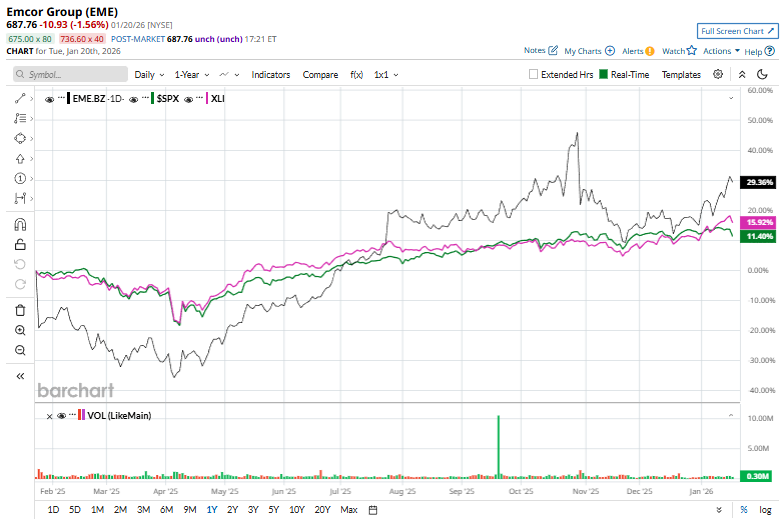782x527 pixels.
Task: Open chart type line style icon
Action: (x=224, y=74)
